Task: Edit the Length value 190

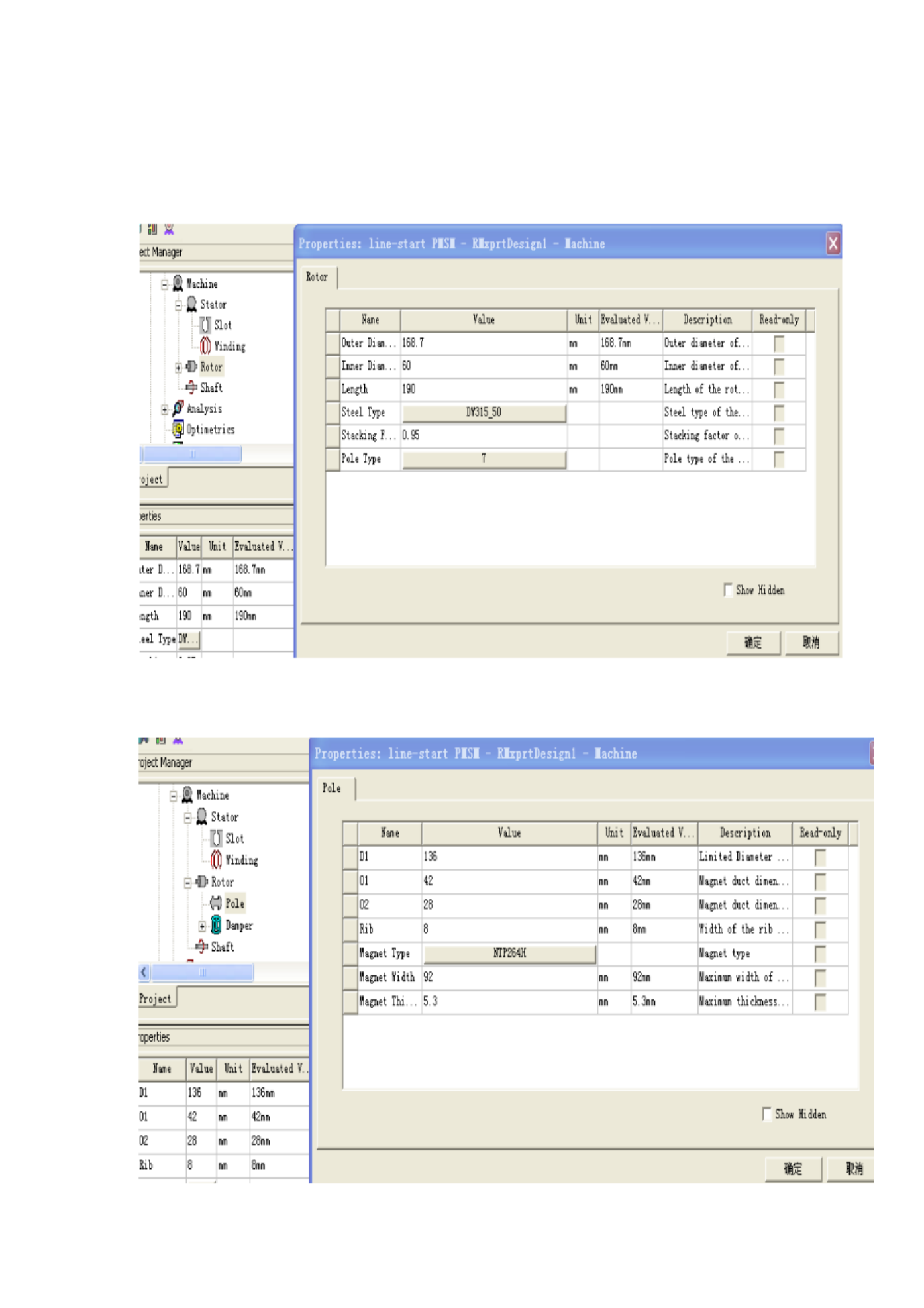Action: pos(484,390)
